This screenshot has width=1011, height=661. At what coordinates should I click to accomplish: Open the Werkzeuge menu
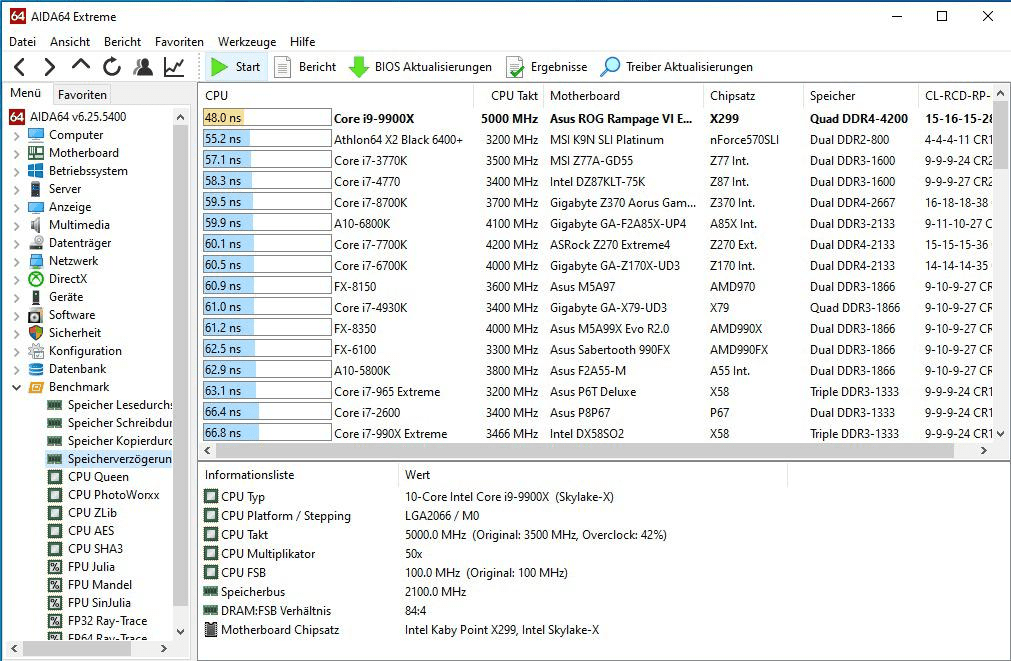point(247,42)
